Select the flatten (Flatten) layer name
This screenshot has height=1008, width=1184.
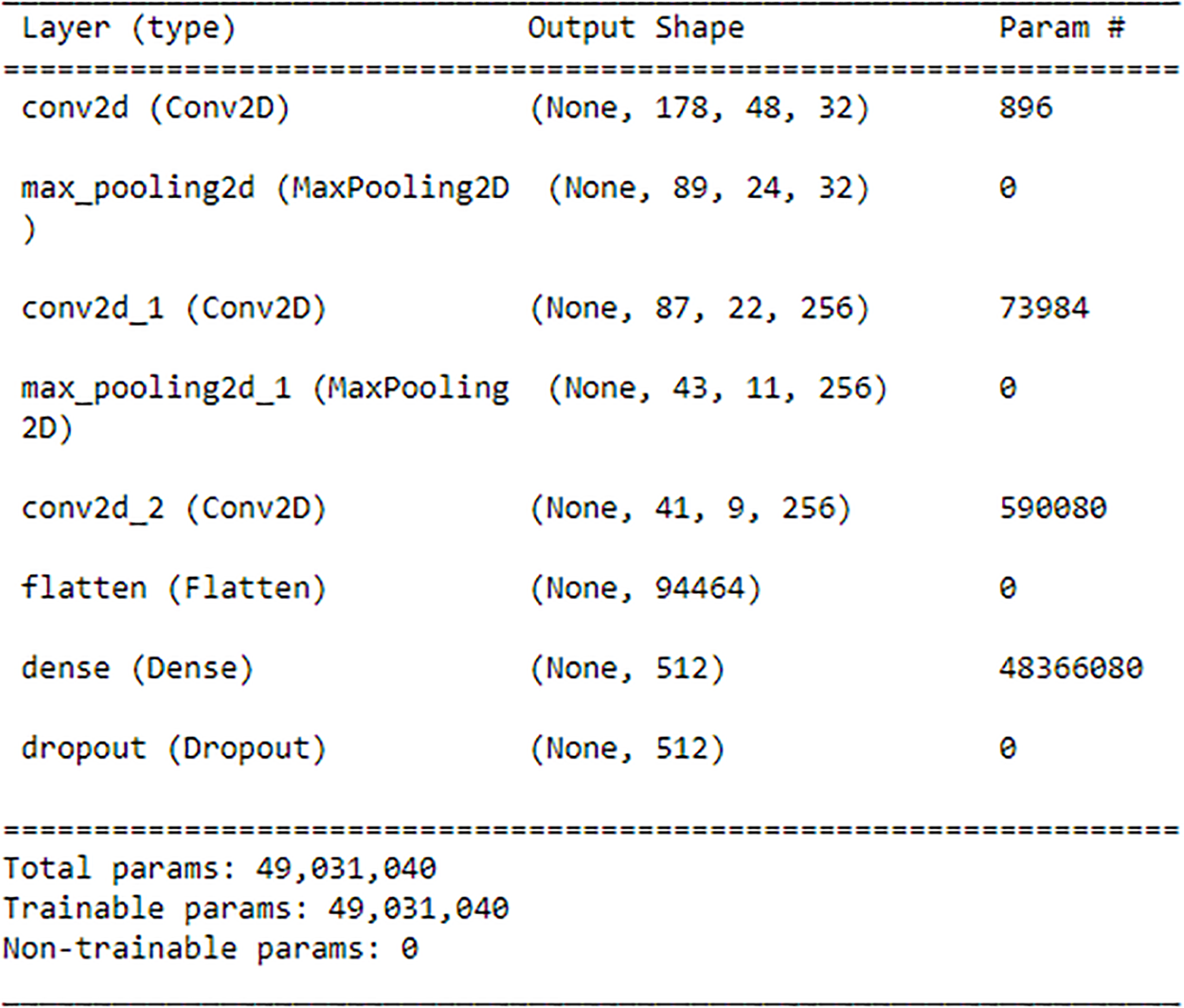(x=173, y=588)
